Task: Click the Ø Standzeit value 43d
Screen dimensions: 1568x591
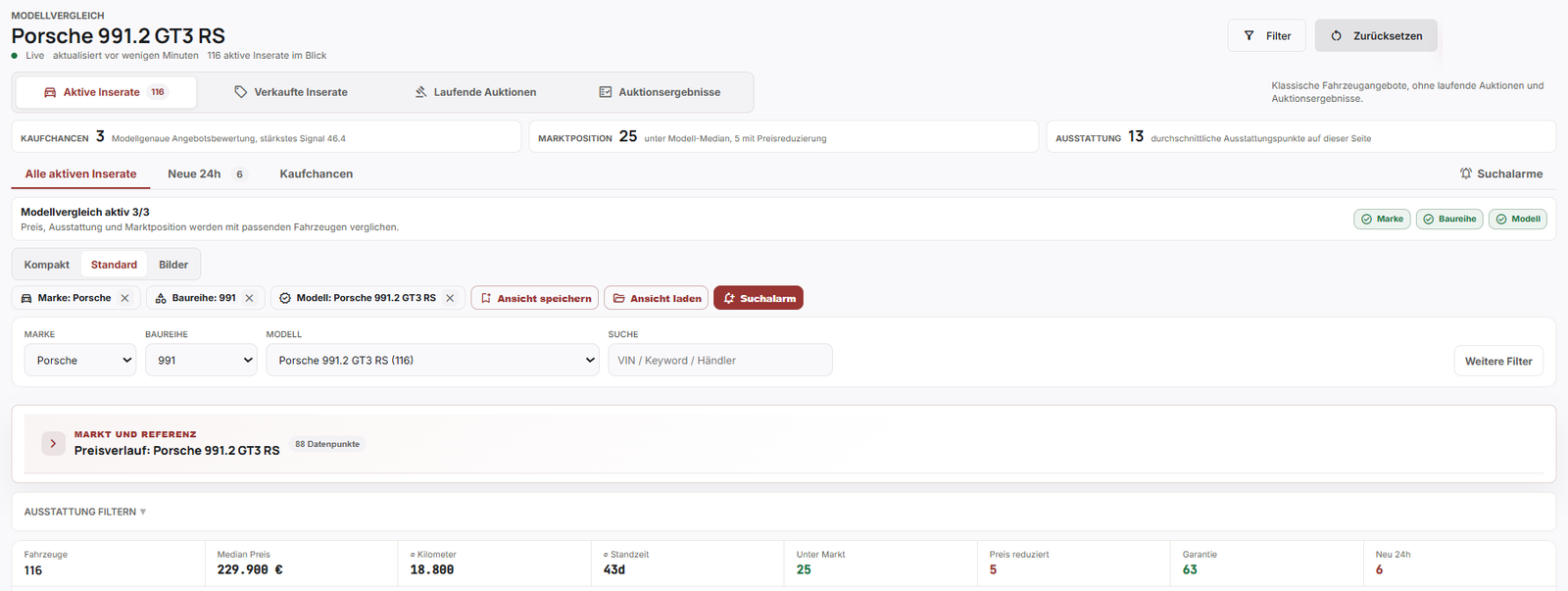Action: pos(614,569)
